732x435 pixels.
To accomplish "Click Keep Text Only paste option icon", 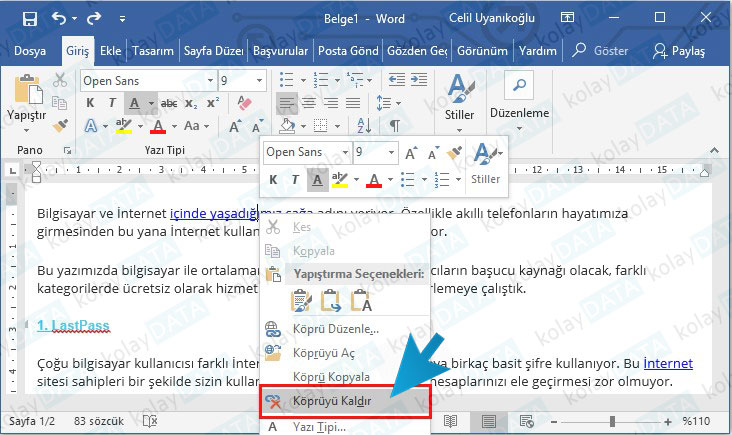I will point(361,301).
